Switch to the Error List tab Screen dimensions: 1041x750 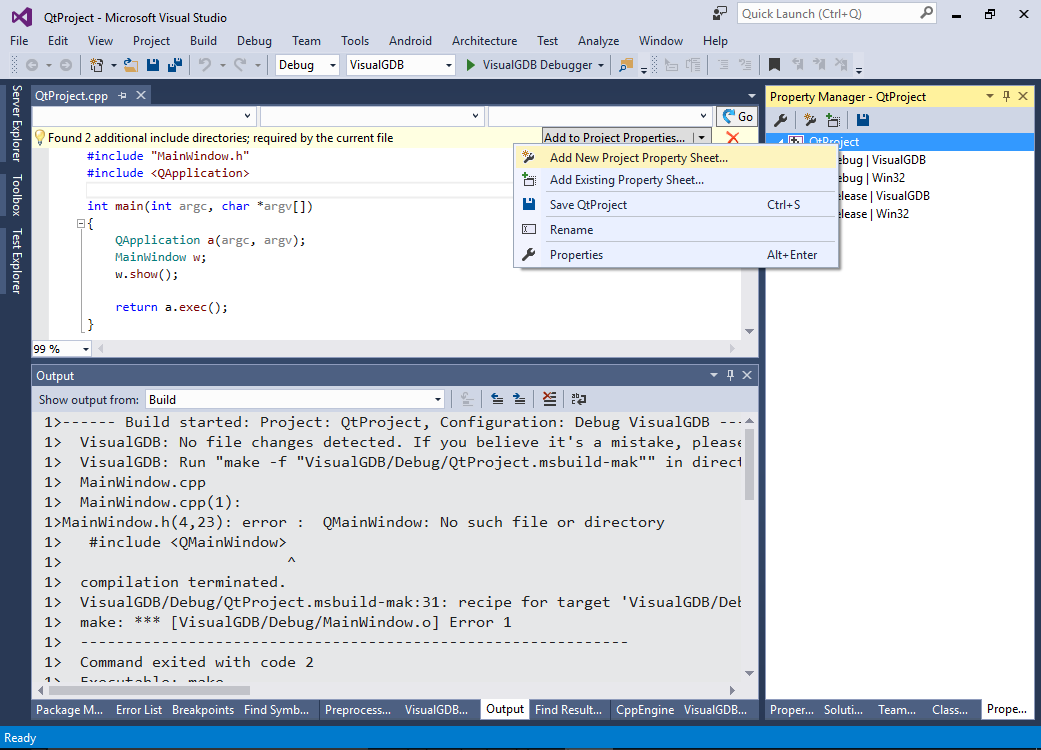139,710
